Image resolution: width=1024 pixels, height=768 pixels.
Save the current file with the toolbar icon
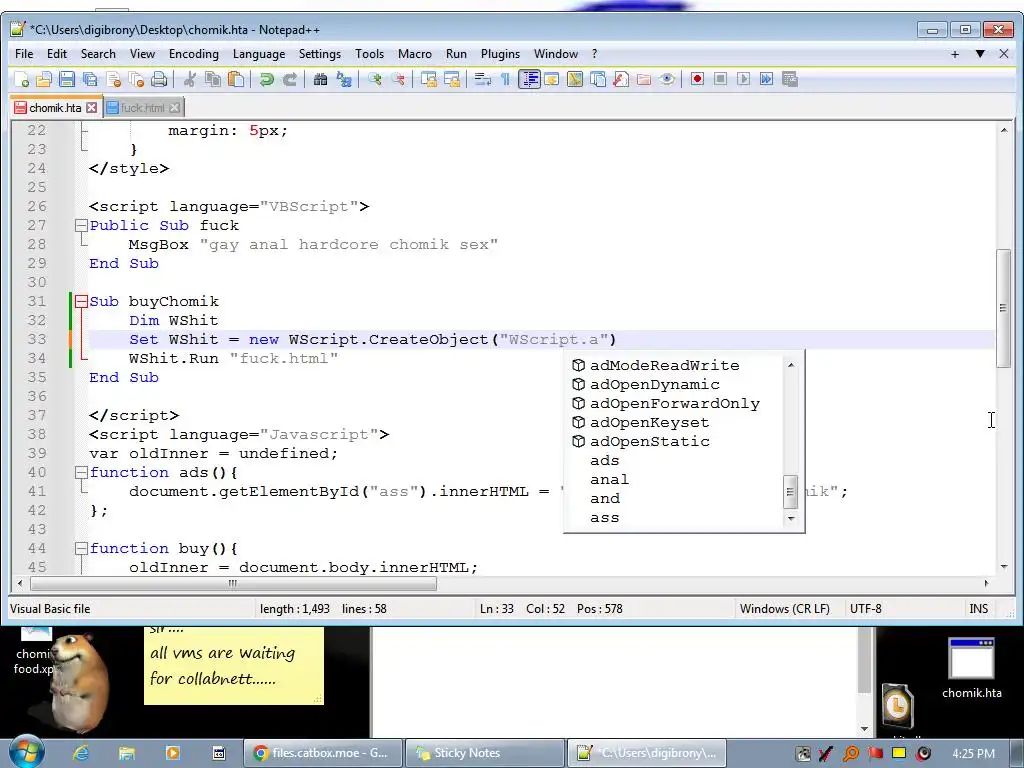tap(67, 80)
